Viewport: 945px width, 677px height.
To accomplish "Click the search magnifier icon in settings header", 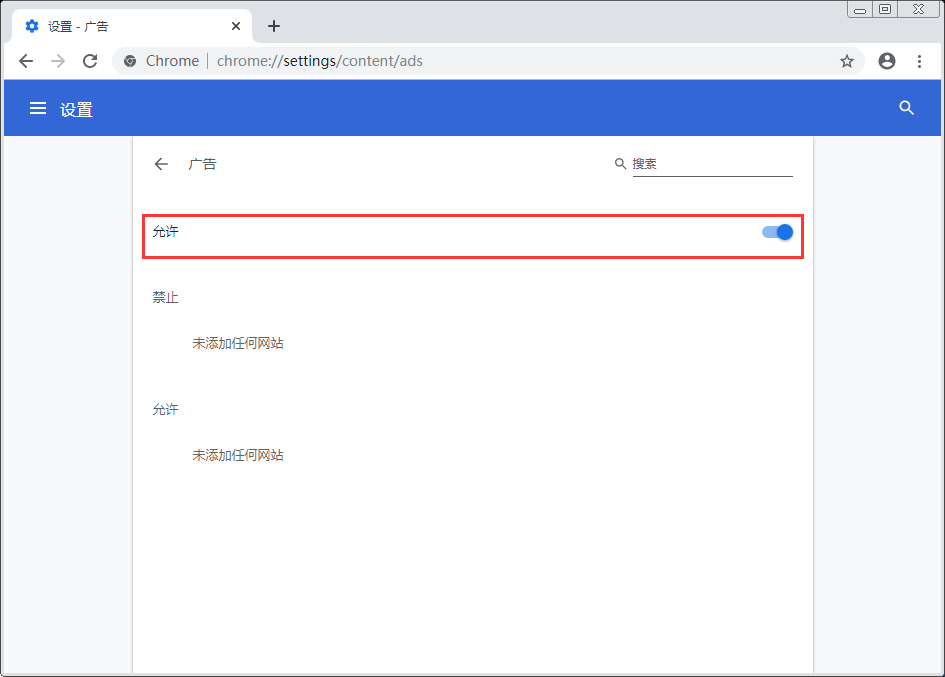I will tap(906, 108).
